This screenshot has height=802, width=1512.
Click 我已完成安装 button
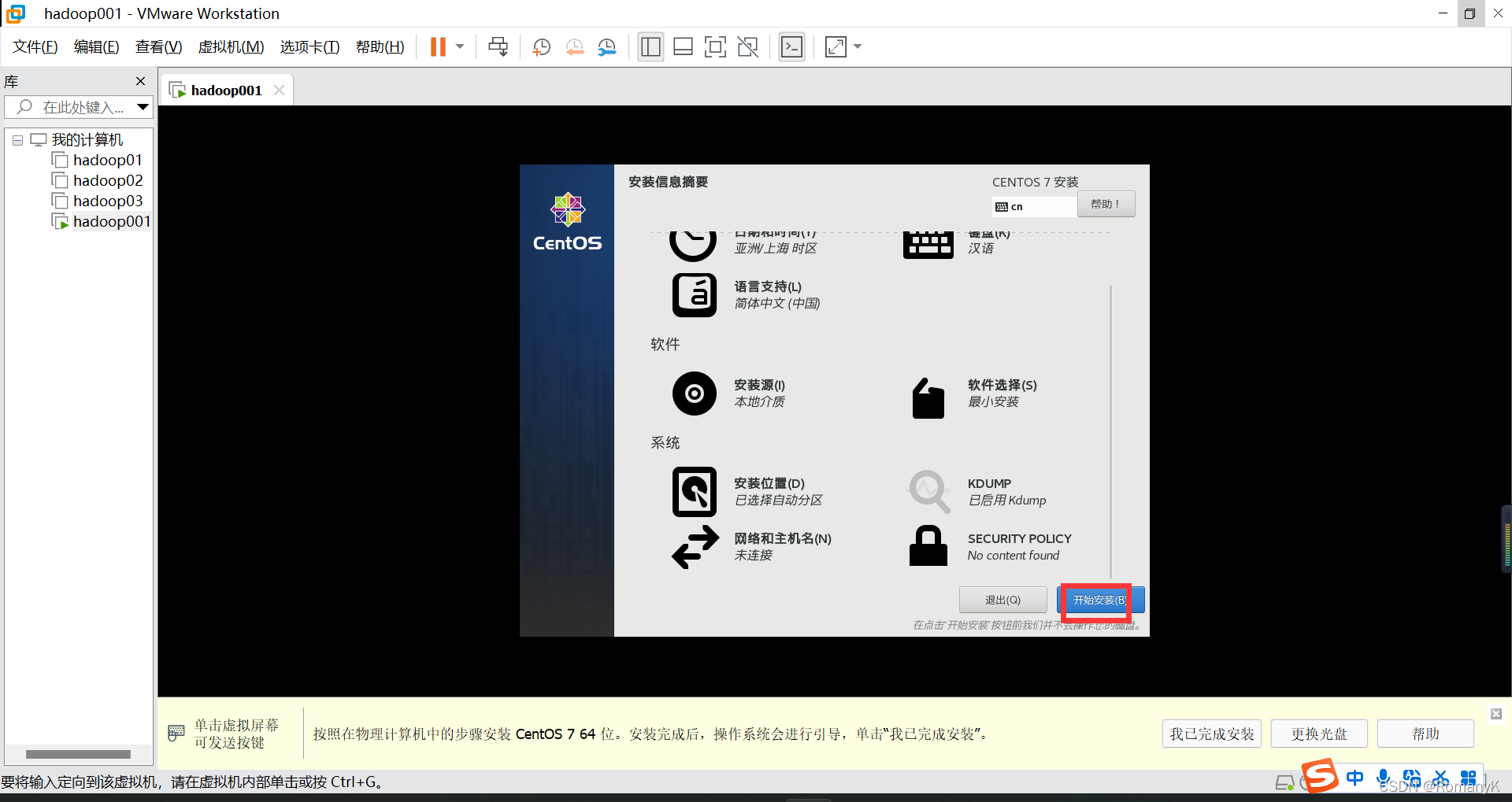point(1212,734)
